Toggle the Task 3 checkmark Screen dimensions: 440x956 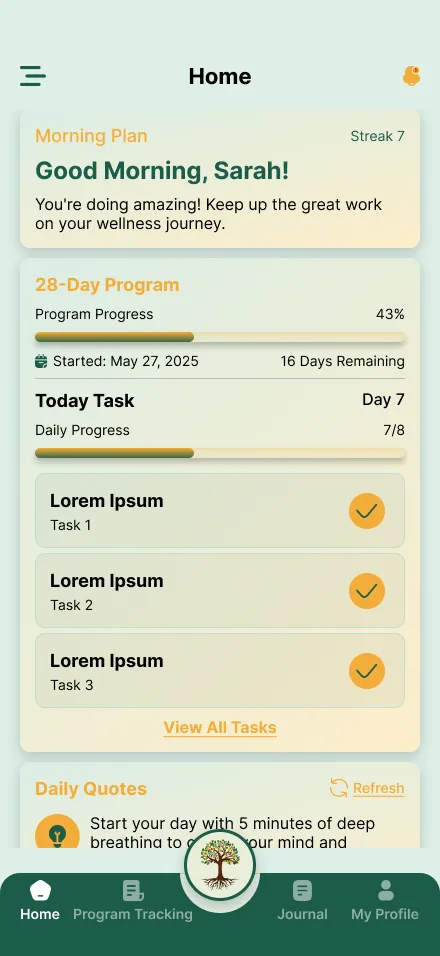tap(367, 671)
